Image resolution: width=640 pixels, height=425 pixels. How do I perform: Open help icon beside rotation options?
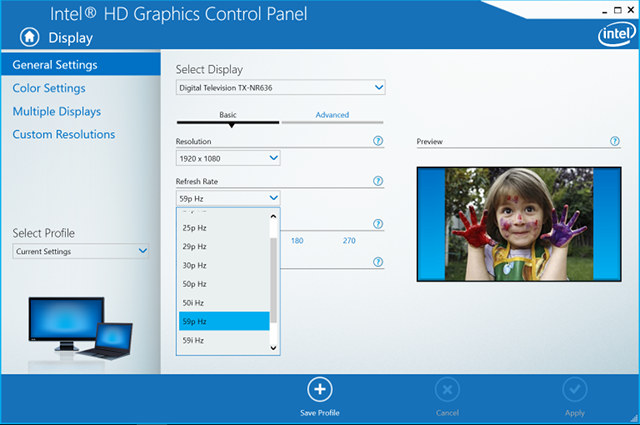coord(378,224)
